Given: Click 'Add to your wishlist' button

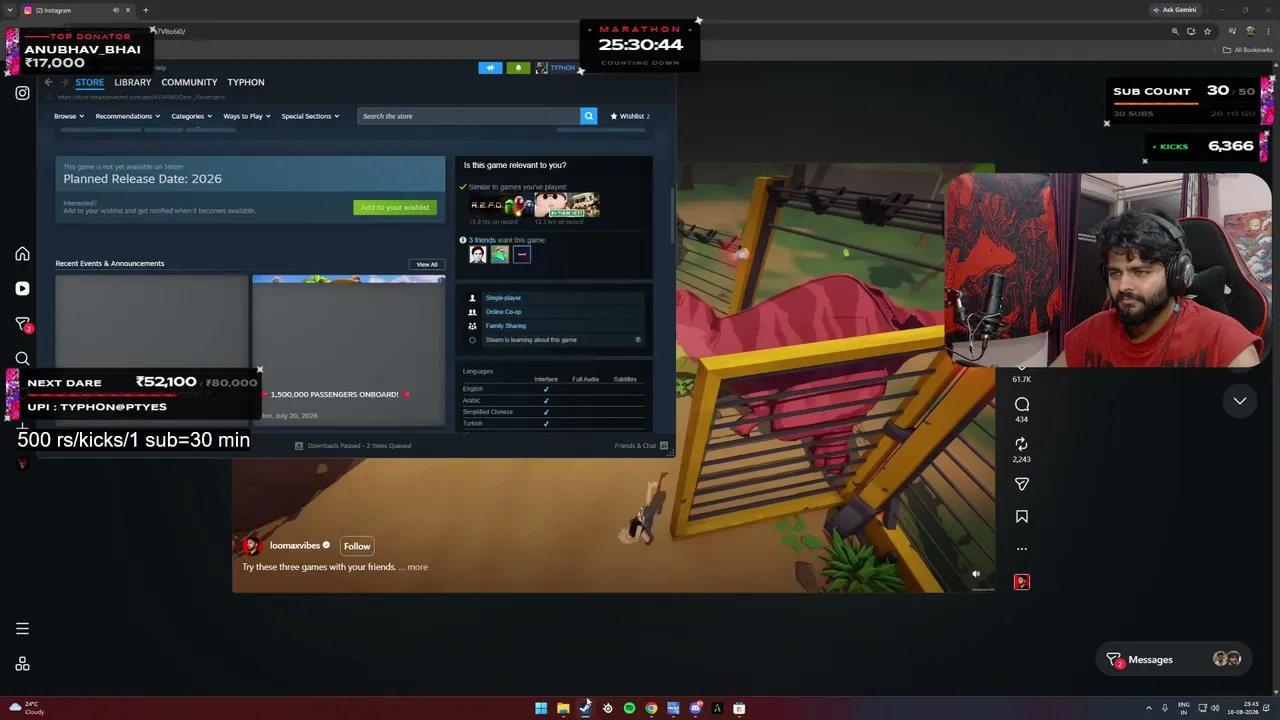Looking at the screenshot, I should (395, 207).
